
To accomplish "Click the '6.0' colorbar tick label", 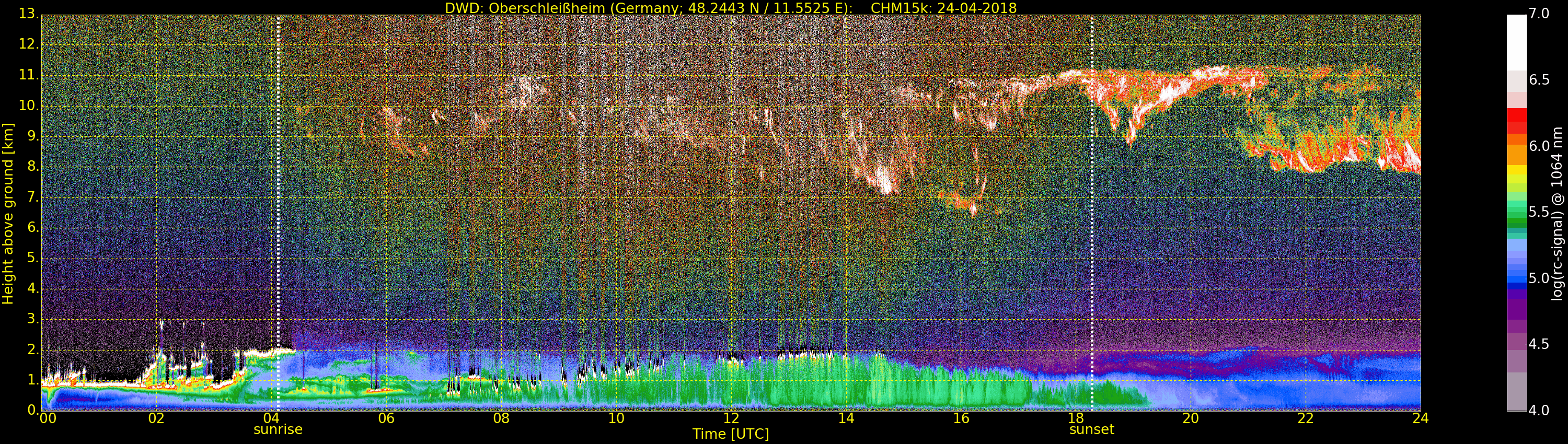I will (x=1539, y=146).
